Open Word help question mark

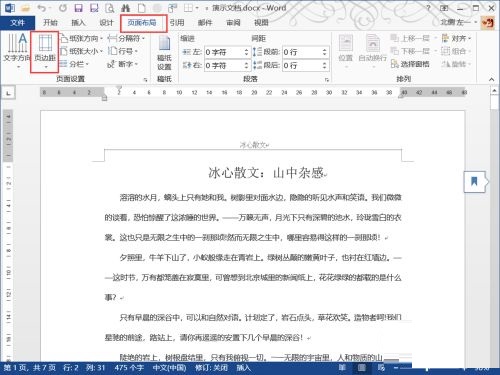[428, 8]
